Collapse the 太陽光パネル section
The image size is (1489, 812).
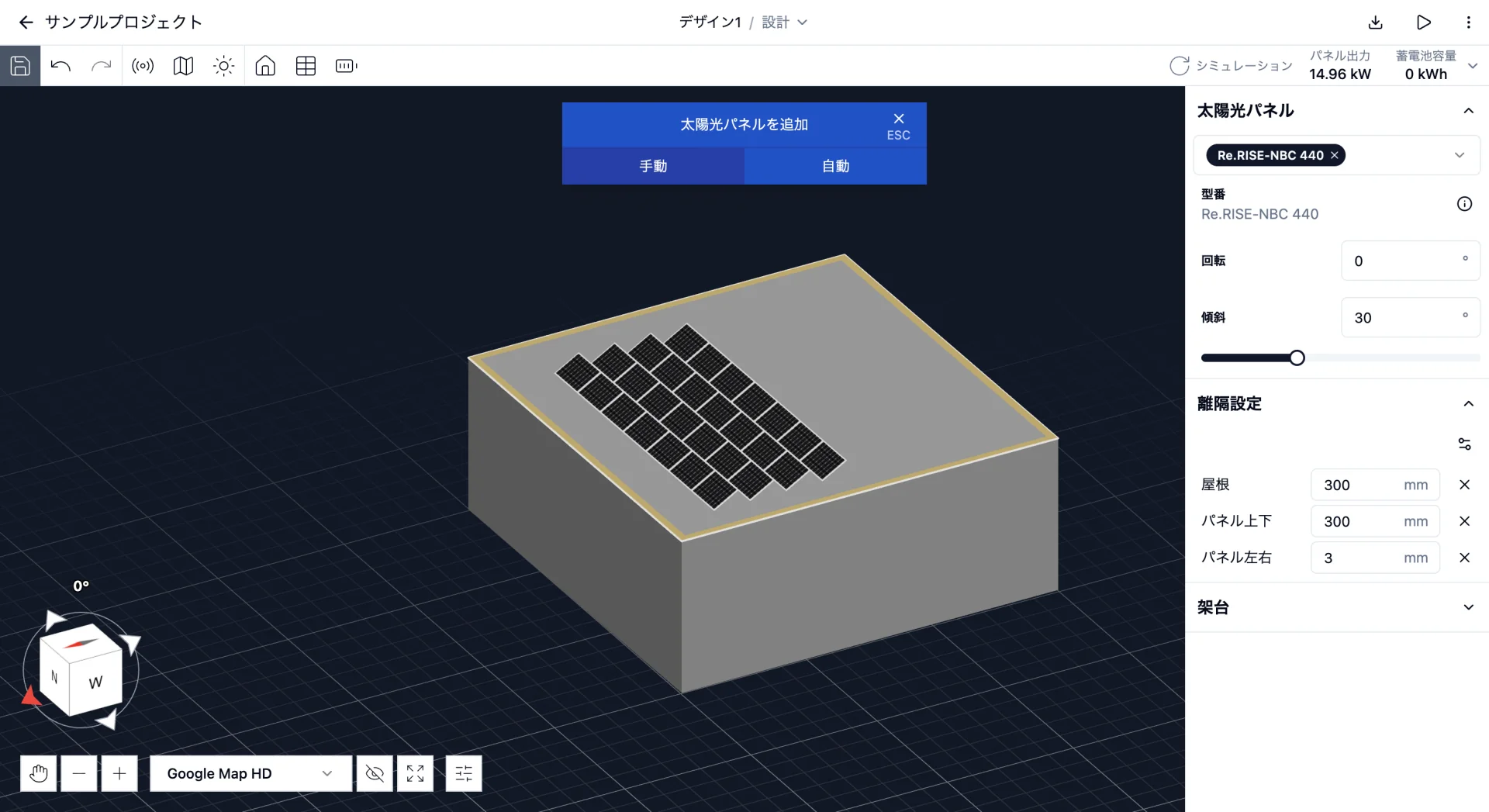1468,111
